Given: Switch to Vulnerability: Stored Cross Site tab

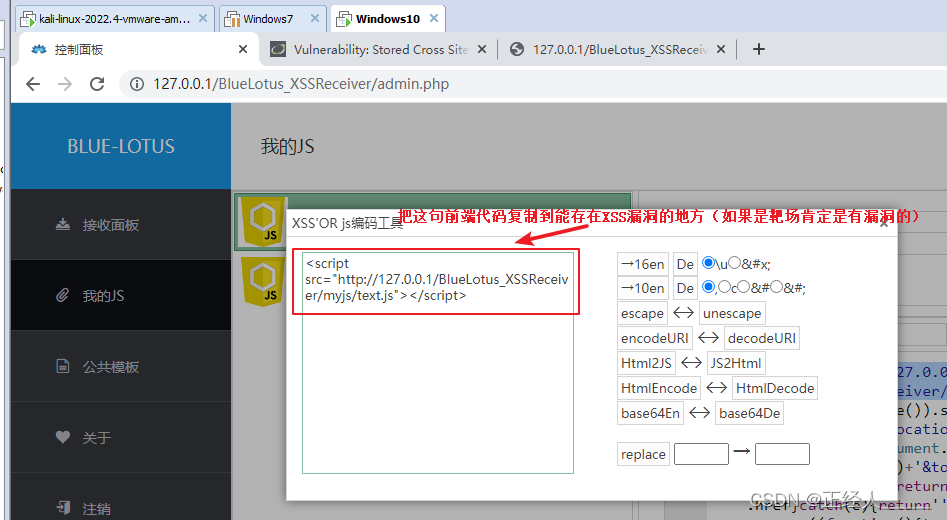Looking at the screenshot, I should coord(380,50).
